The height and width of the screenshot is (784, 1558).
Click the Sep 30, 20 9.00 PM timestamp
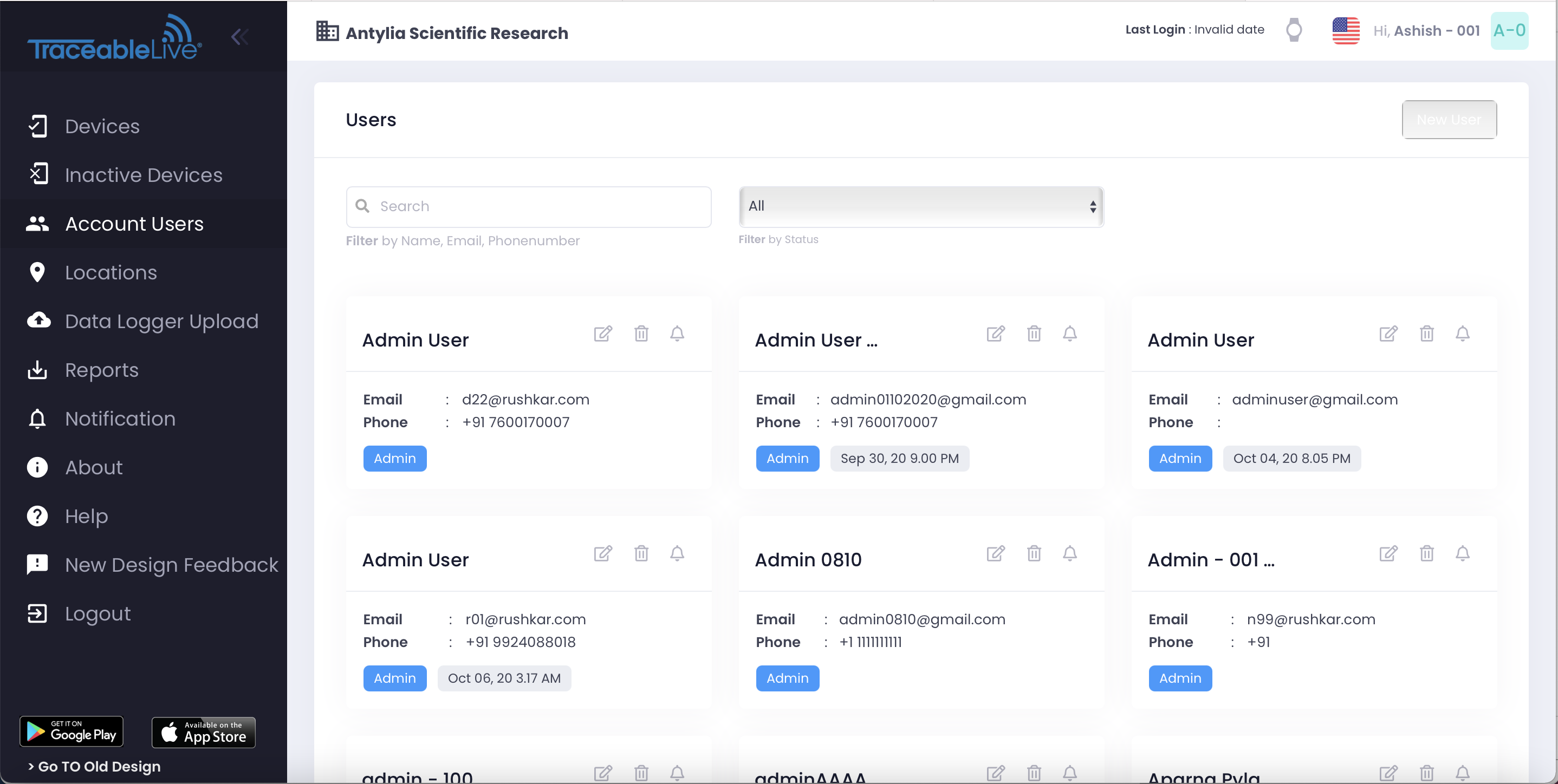point(899,459)
